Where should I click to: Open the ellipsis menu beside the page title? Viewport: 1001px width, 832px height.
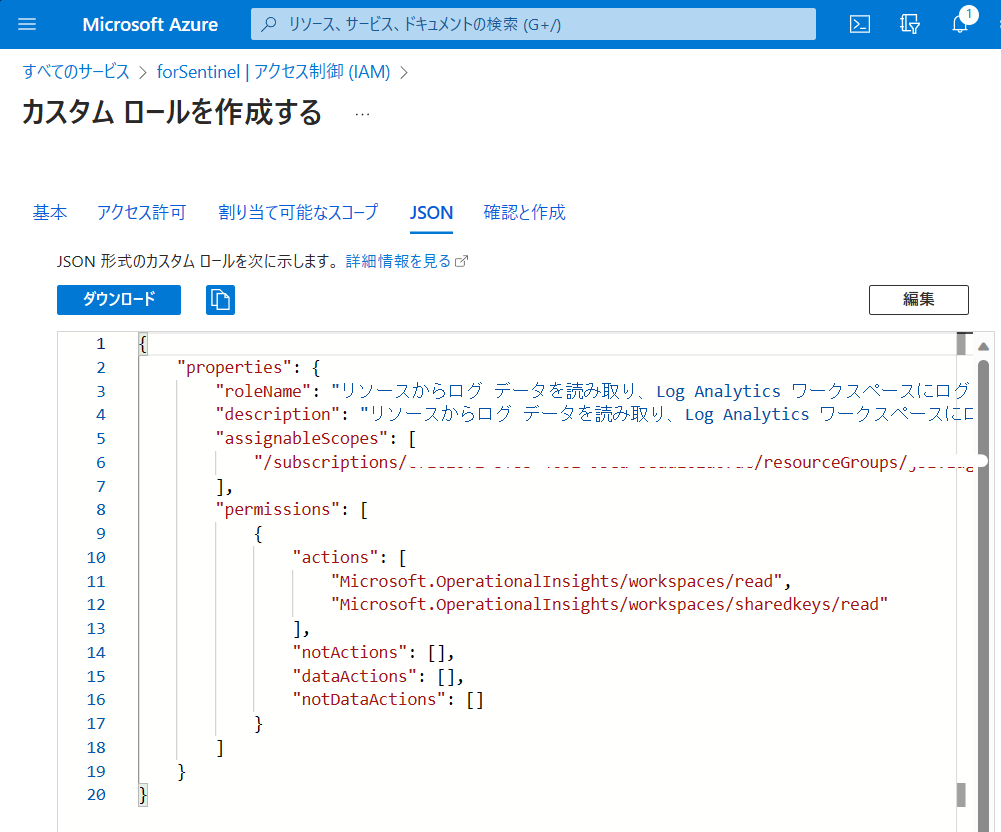[x=362, y=114]
